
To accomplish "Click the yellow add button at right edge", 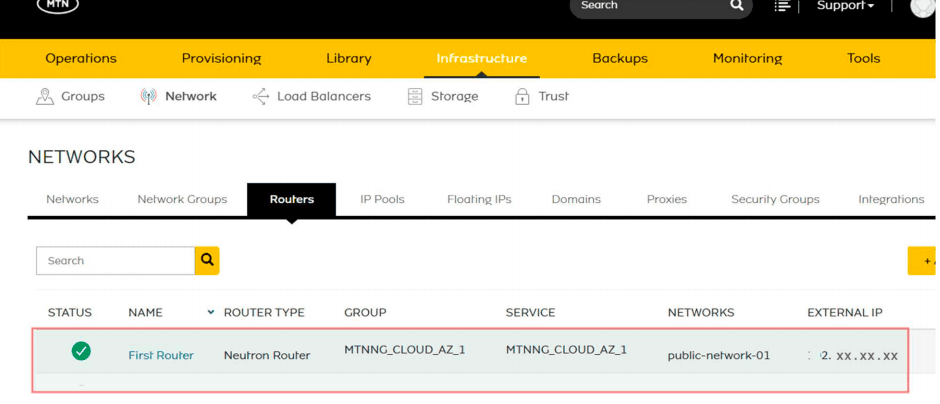I will 923,261.
